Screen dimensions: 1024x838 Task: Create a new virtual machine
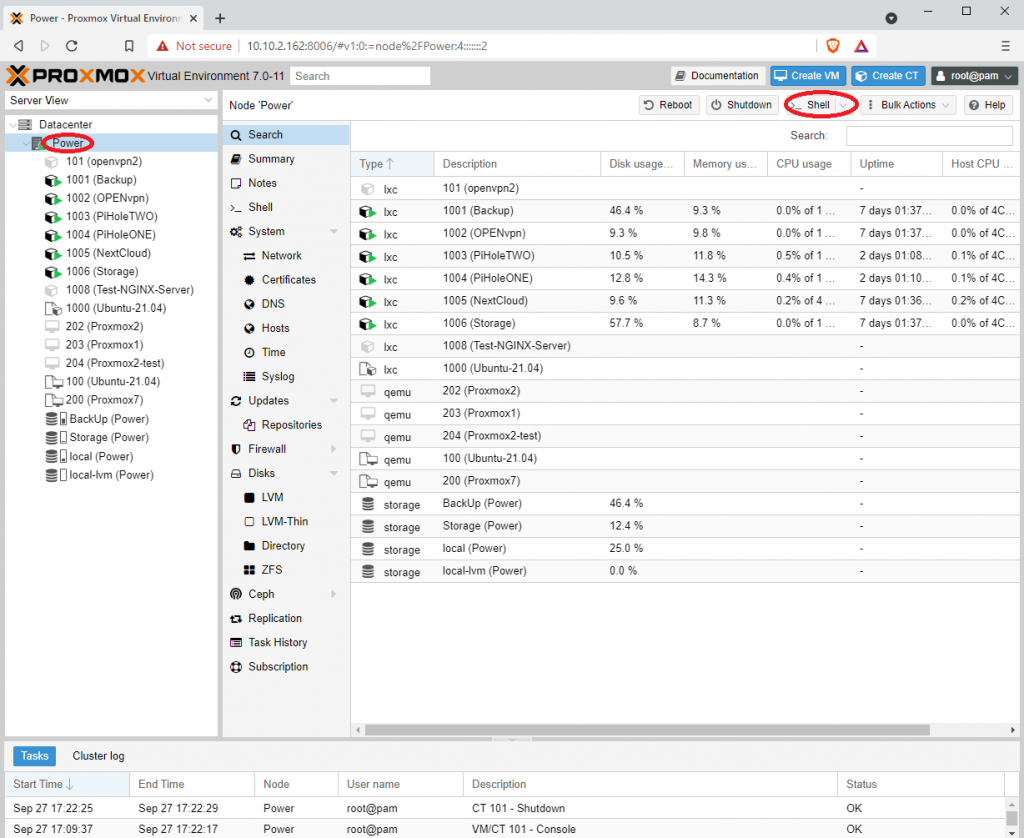[x=806, y=75]
